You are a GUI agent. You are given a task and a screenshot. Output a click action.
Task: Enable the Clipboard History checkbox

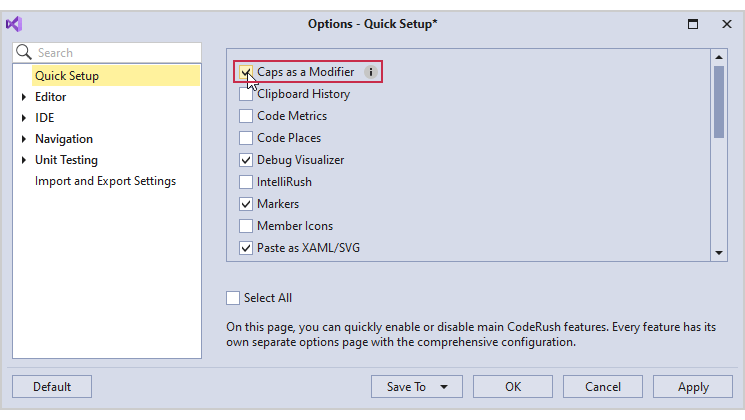coord(246,94)
